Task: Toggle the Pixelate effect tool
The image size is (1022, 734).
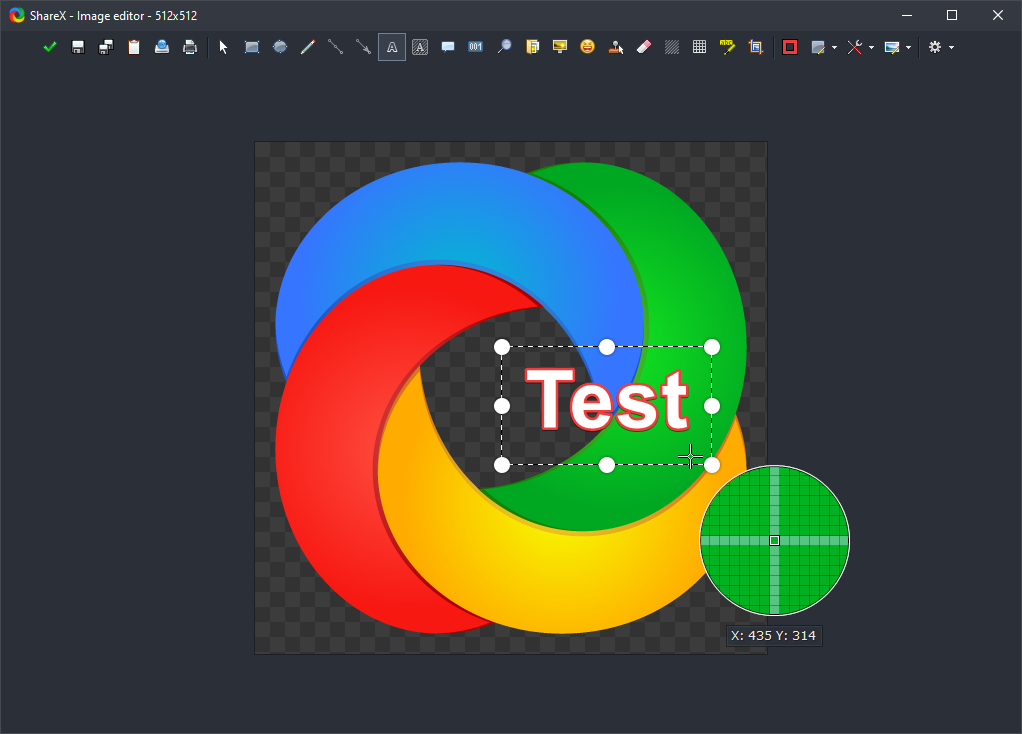Action: click(x=700, y=47)
